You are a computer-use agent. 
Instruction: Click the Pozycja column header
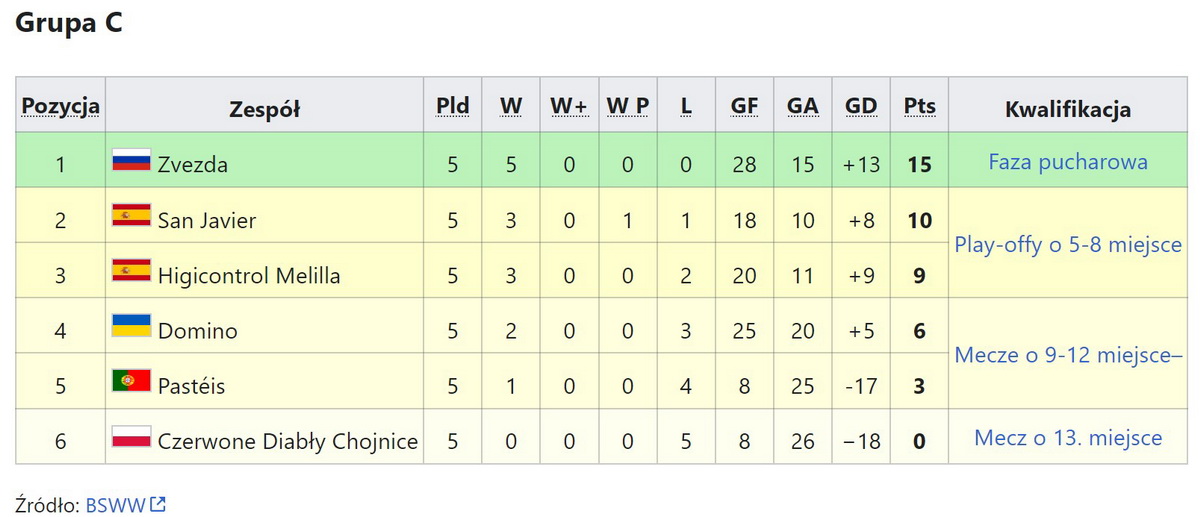[61, 106]
